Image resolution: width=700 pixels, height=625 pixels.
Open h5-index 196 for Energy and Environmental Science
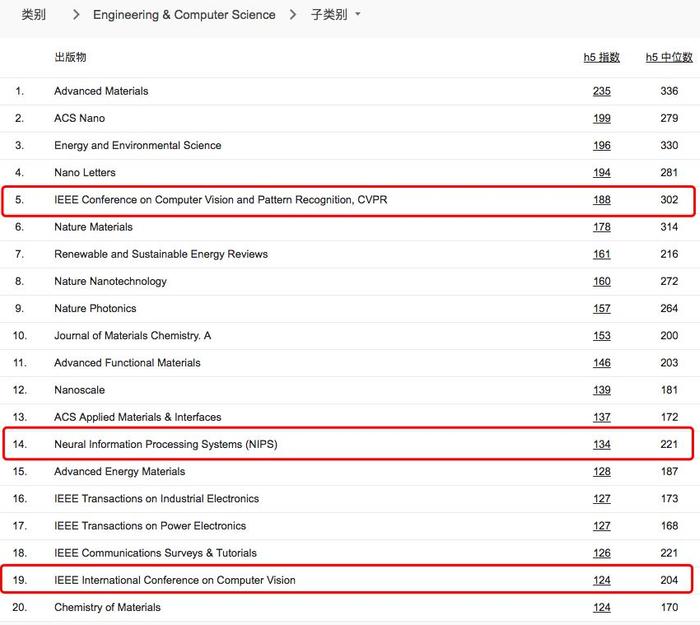(x=601, y=146)
